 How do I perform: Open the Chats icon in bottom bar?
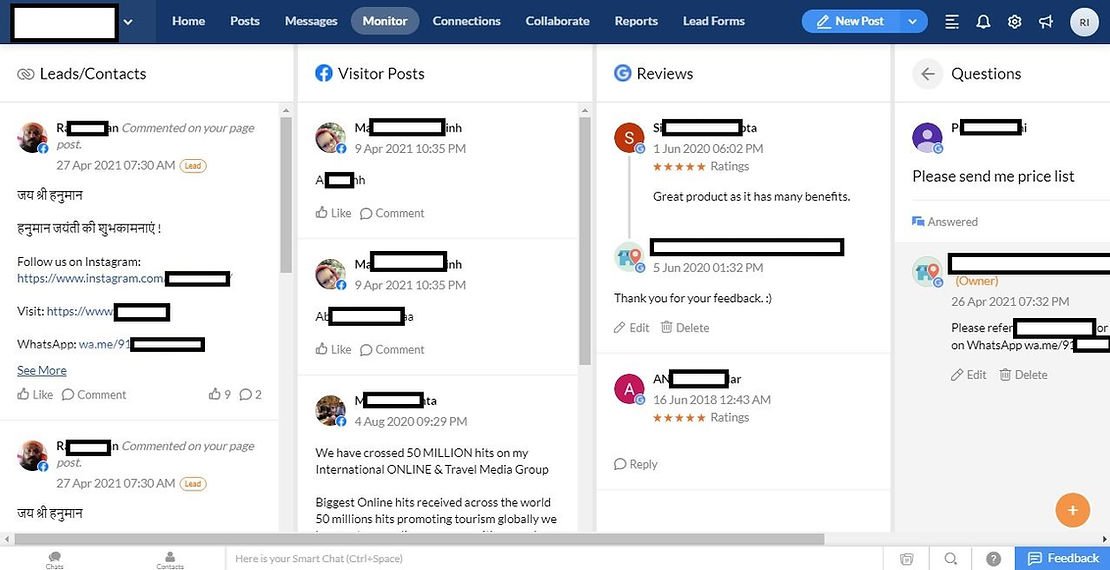pos(55,558)
